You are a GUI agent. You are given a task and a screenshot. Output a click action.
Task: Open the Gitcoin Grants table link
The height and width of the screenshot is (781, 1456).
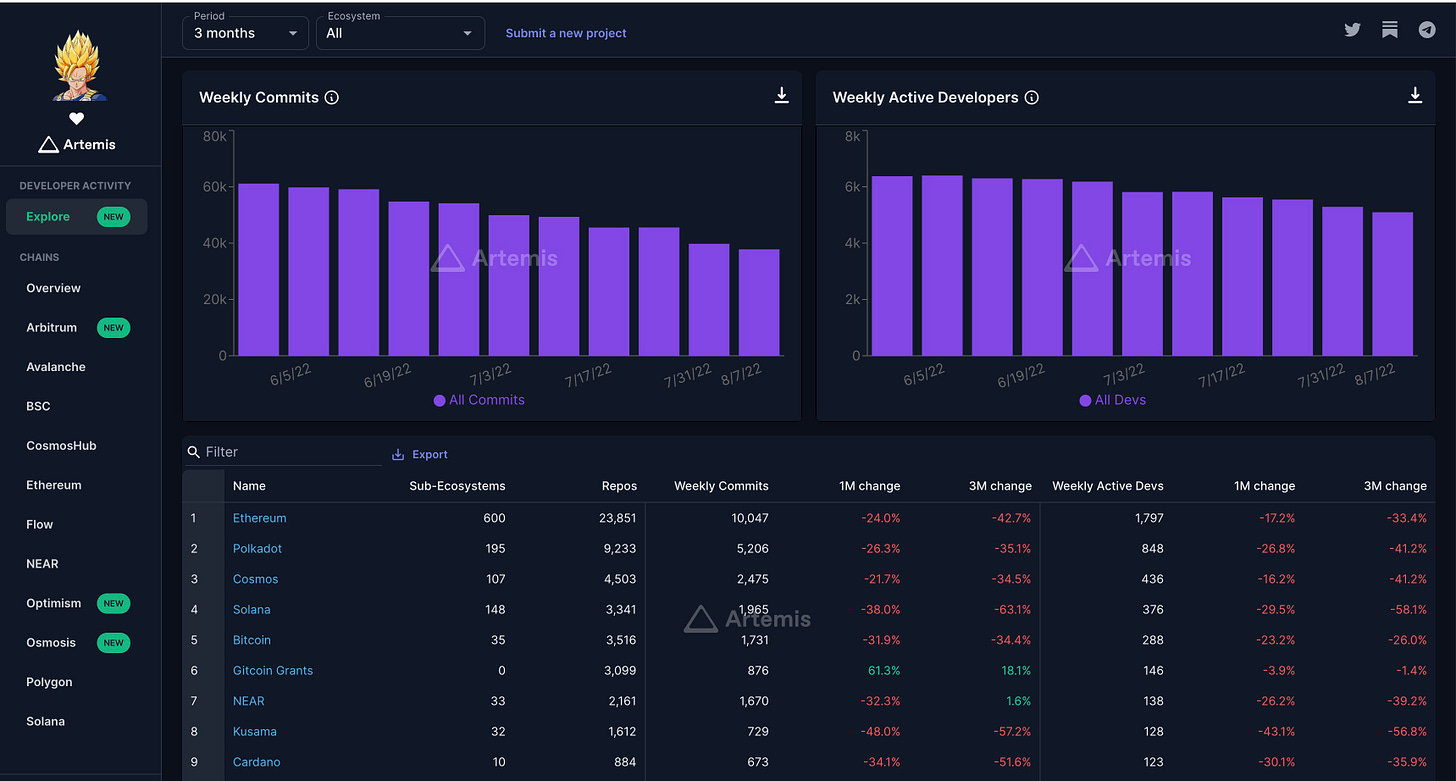[x=273, y=671]
